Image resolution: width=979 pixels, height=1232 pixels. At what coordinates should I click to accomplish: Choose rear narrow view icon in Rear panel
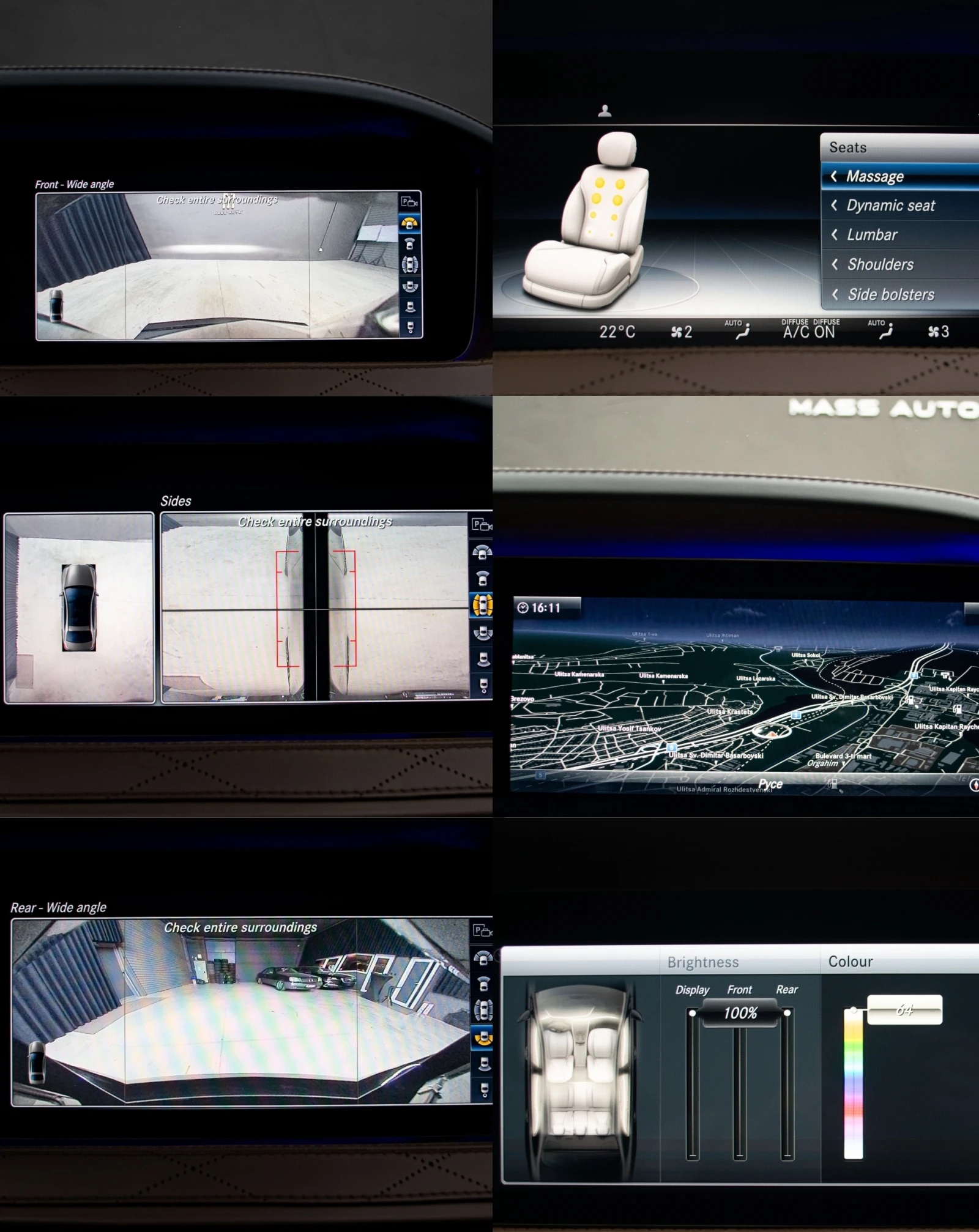pyautogui.click(x=483, y=1064)
